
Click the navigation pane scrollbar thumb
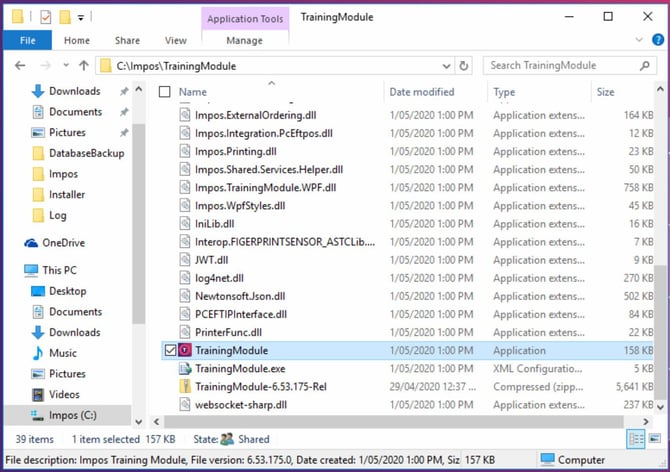pyautogui.click(x=138, y=223)
